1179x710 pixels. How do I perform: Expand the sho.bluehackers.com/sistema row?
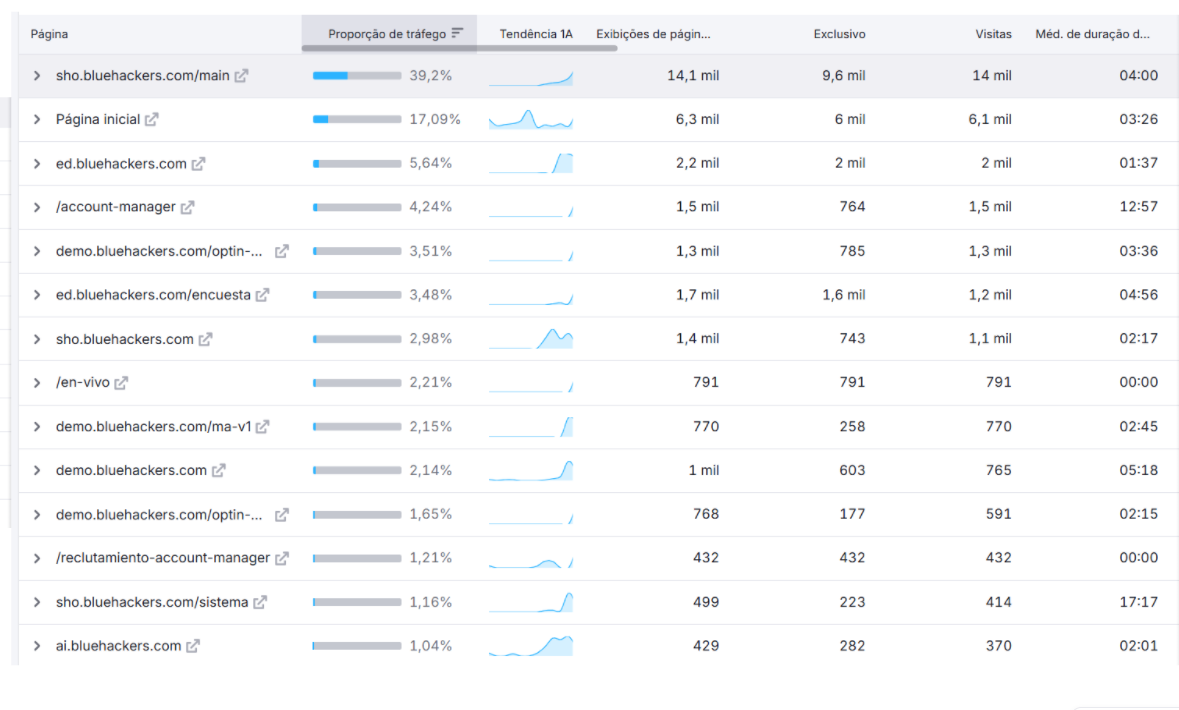coord(37,602)
